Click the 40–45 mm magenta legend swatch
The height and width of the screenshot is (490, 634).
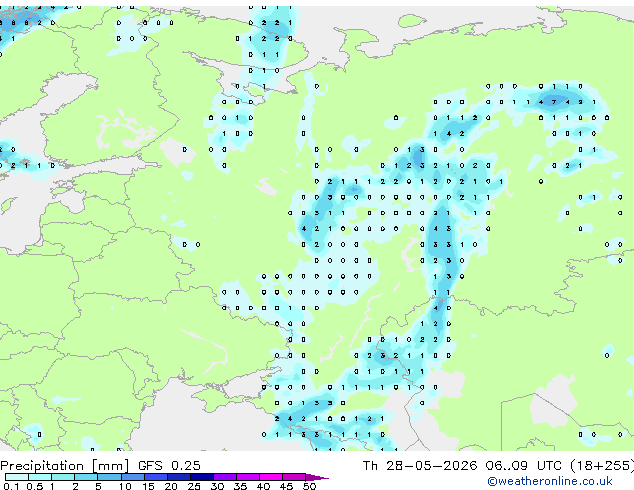click(271, 477)
